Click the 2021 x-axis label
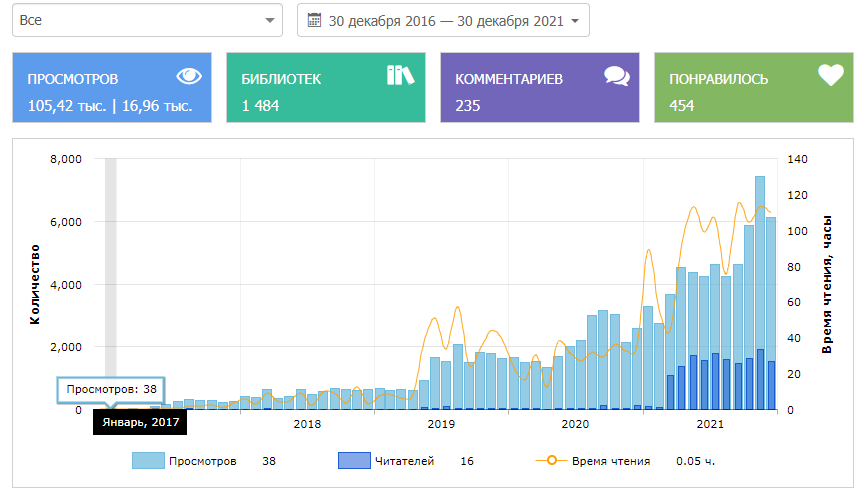 (710, 424)
